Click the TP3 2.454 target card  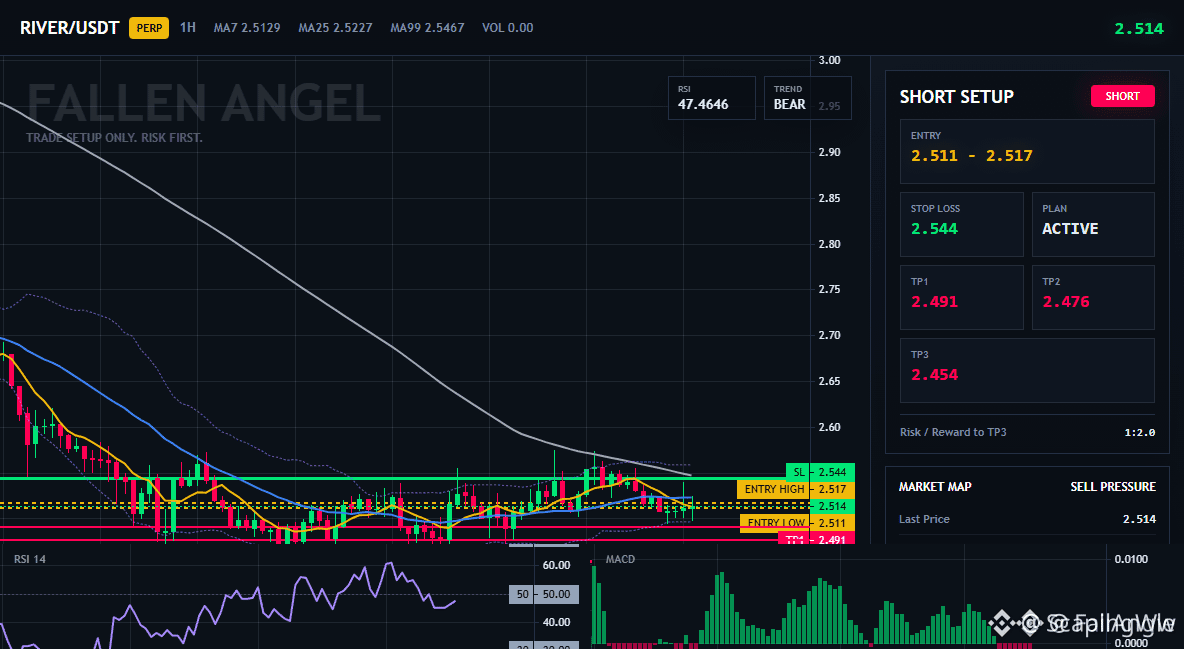[x=1027, y=370]
